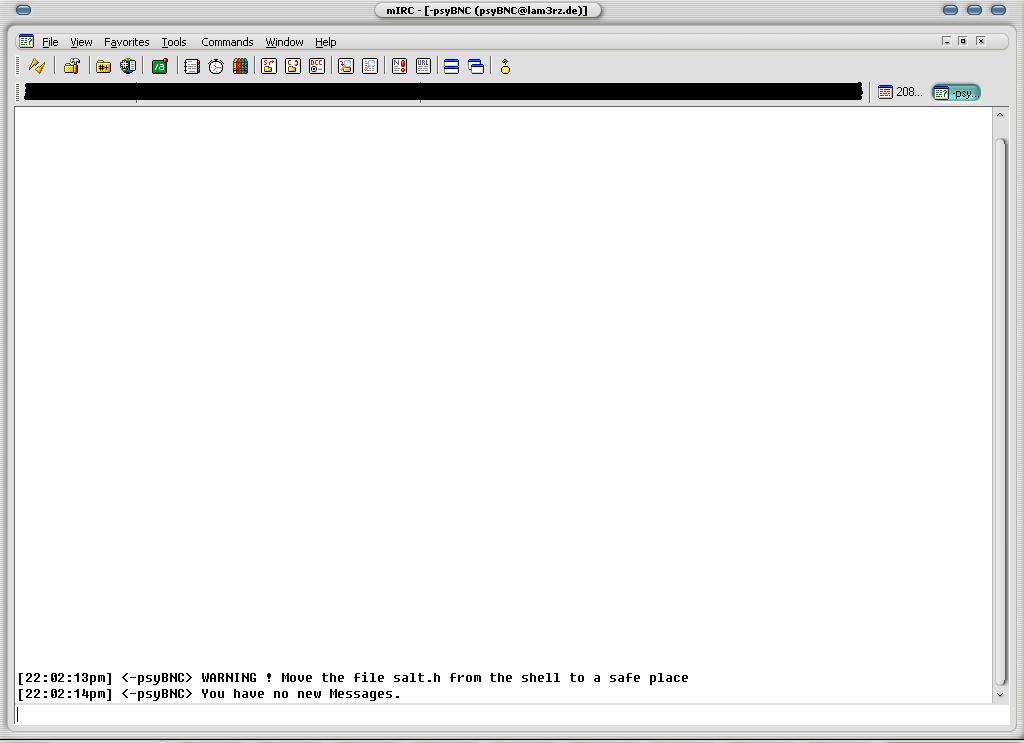The height and width of the screenshot is (743, 1024).
Task: Open the Address Book icon
Action: [191, 66]
